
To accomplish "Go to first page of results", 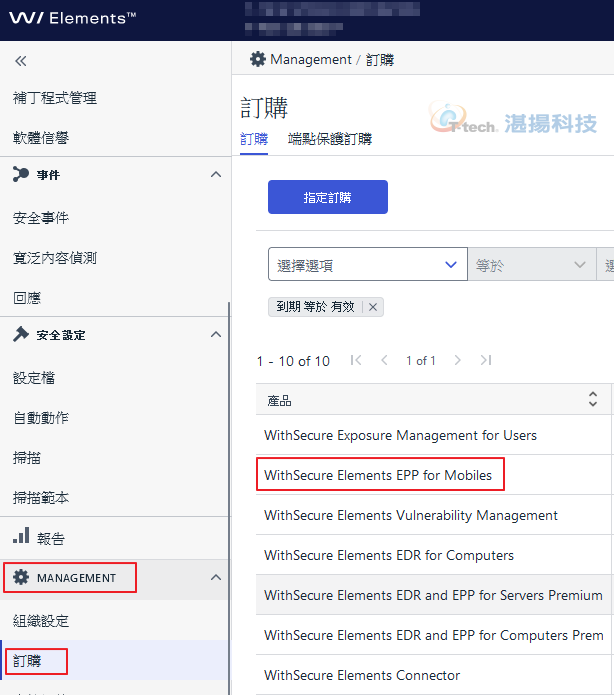I will point(356,360).
